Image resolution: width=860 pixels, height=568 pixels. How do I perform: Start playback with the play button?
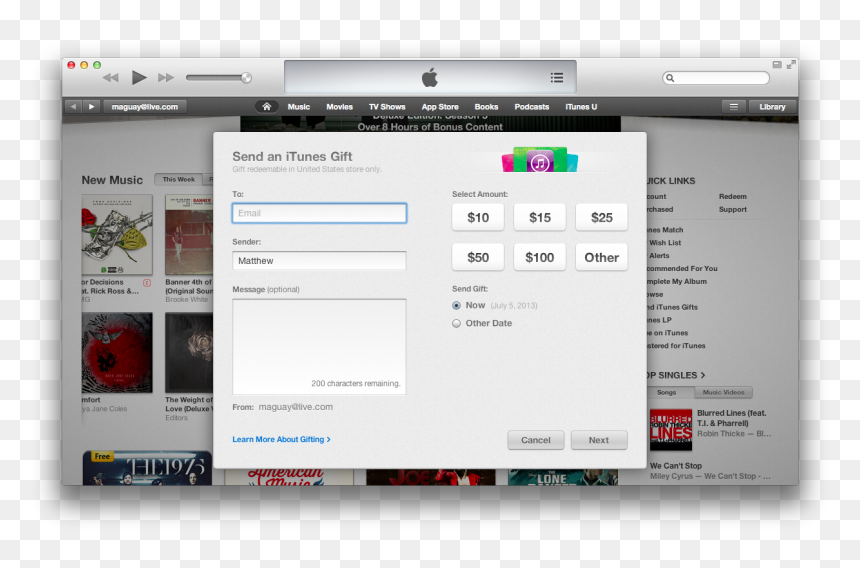click(139, 78)
